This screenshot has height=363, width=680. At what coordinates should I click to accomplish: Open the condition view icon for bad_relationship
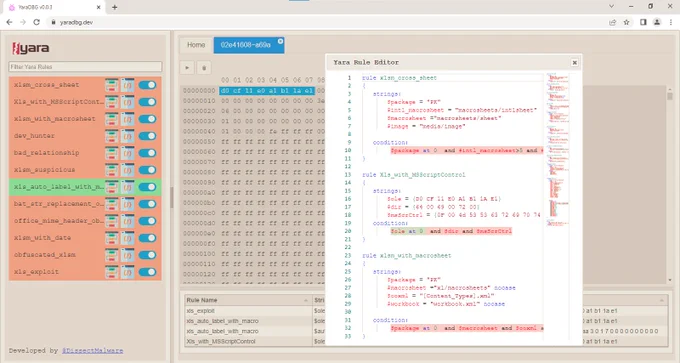click(111, 153)
